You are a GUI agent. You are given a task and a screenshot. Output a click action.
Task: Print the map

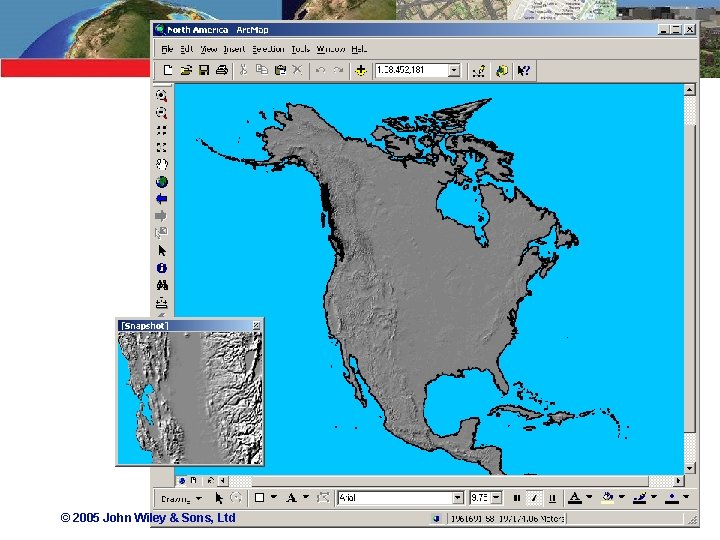[222, 70]
